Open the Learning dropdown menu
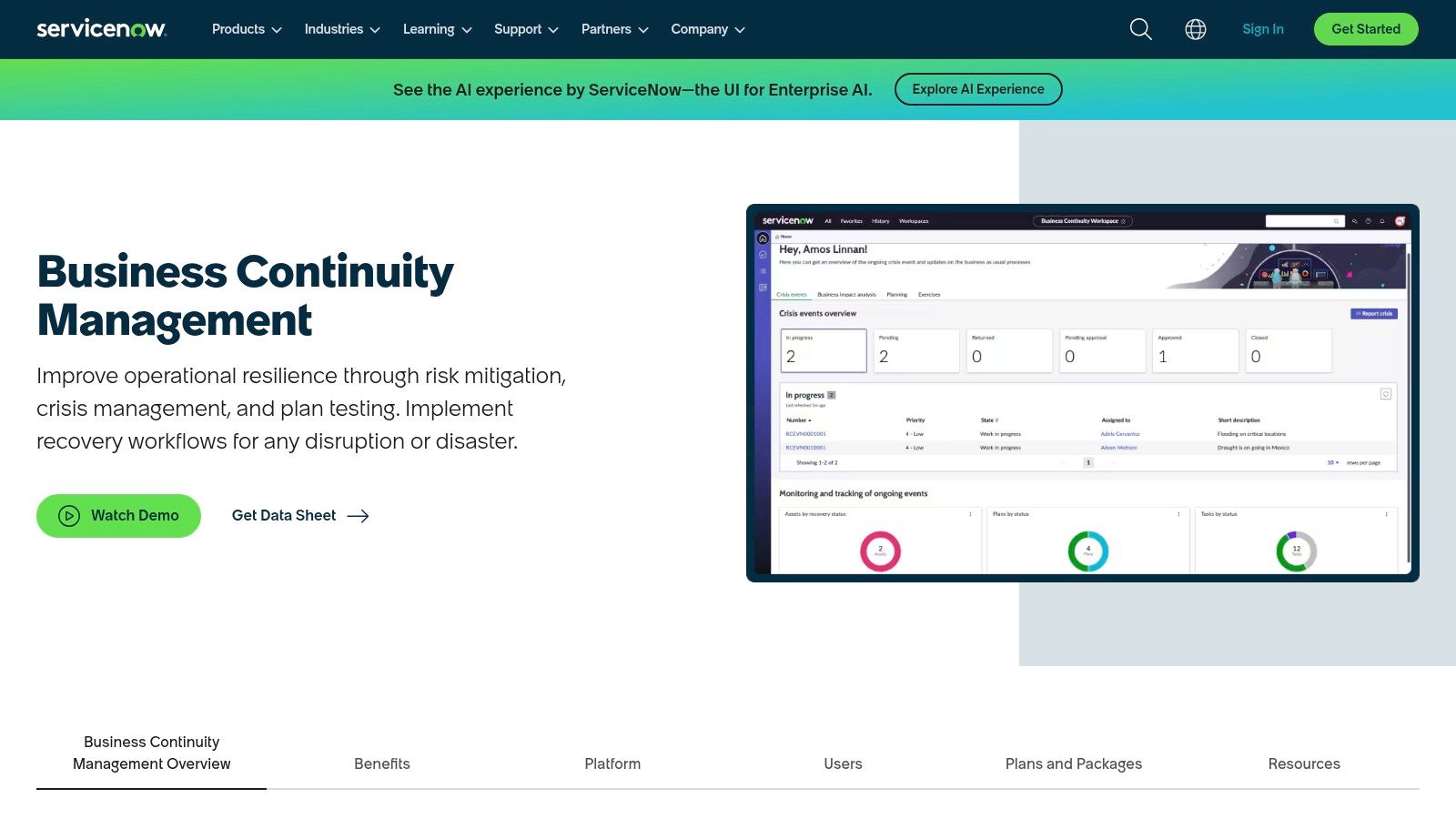This screenshot has height=819, width=1456. coord(437,29)
